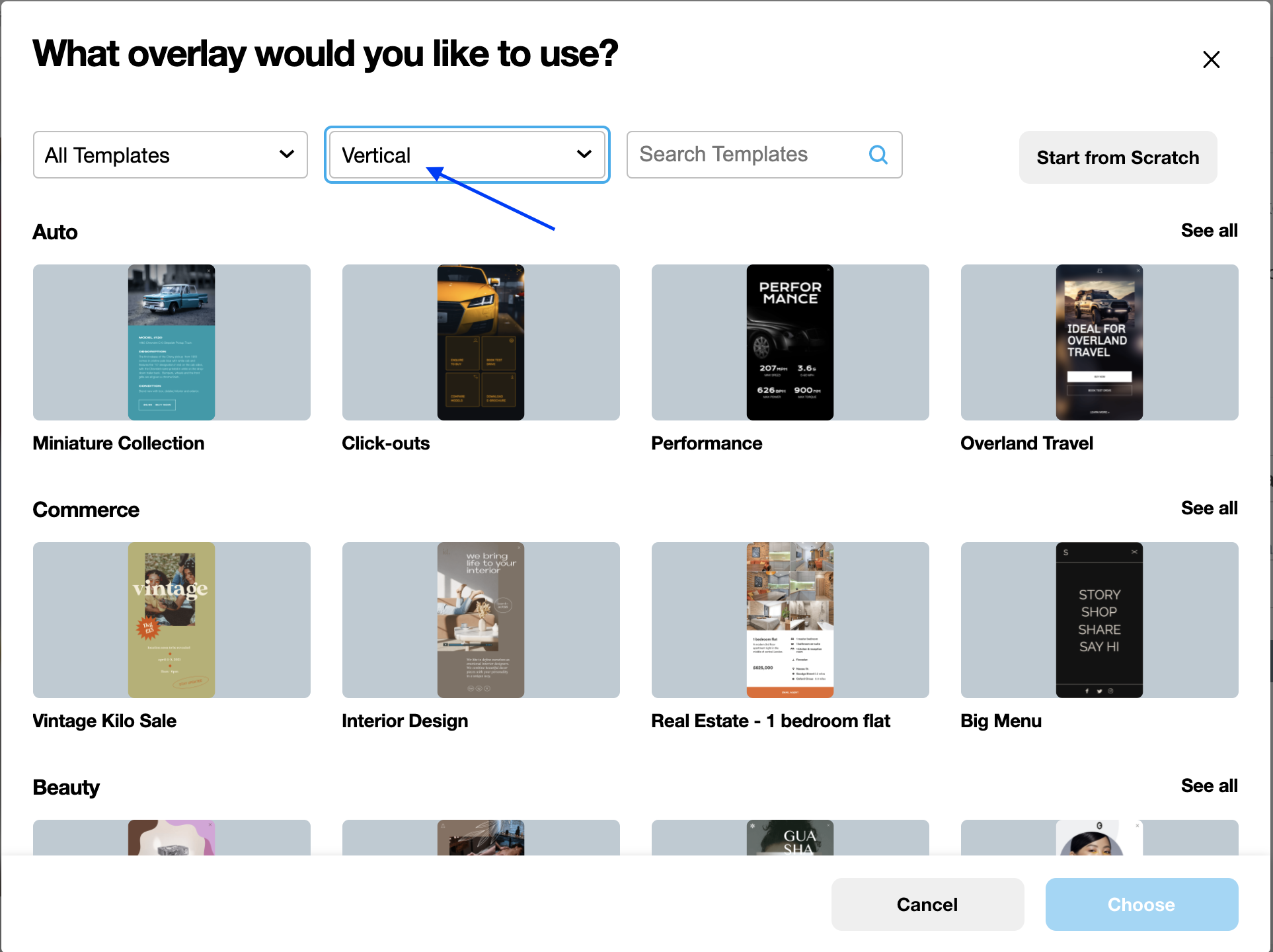This screenshot has height=952, width=1273.
Task: Select the Miniature Collection template thumbnail
Action: click(171, 342)
